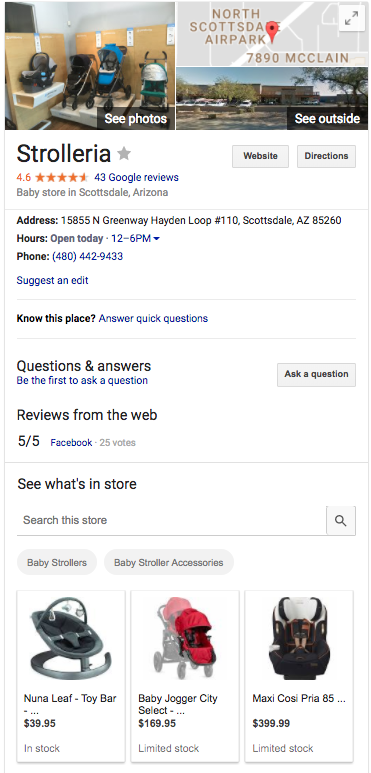Click the magnifier icon to search the store
Screen dimensions: 371x773
click(341, 520)
